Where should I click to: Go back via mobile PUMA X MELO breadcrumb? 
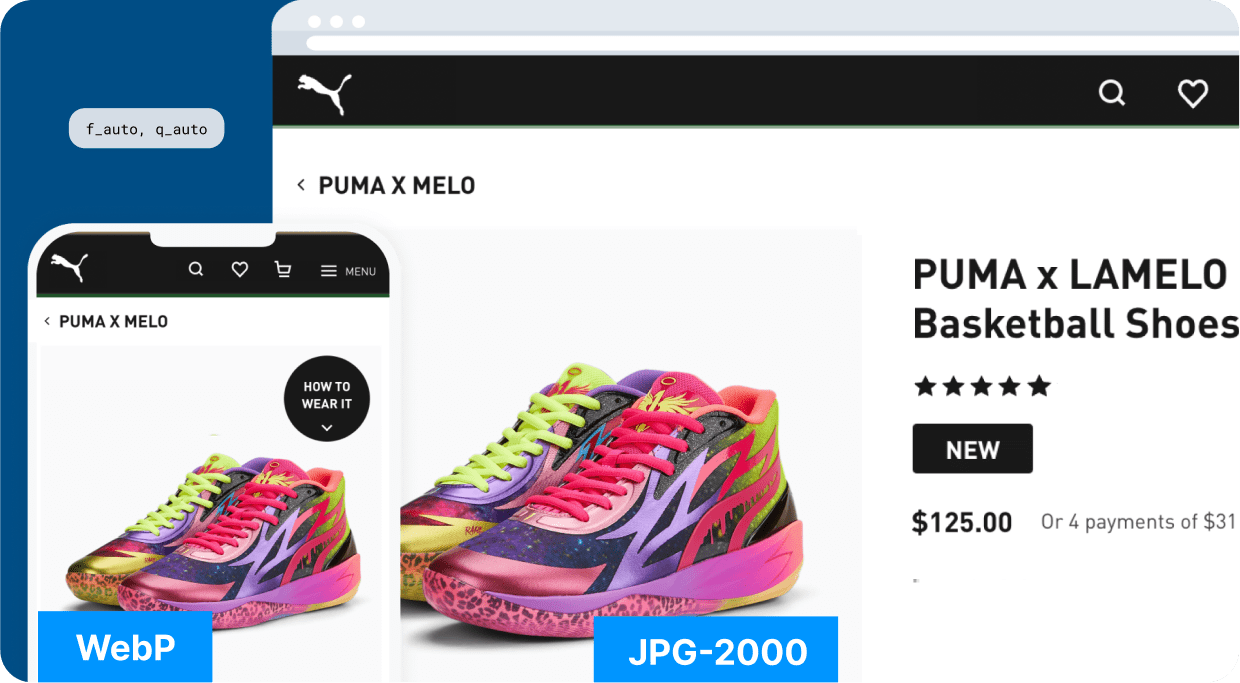[x=106, y=322]
